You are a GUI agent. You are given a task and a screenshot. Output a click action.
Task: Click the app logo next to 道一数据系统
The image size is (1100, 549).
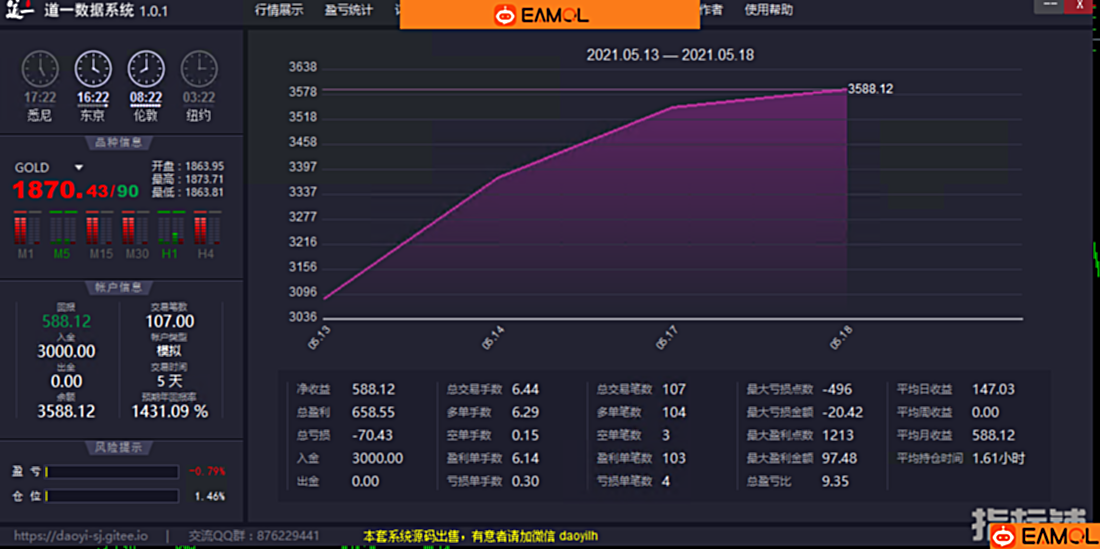pos(18,11)
